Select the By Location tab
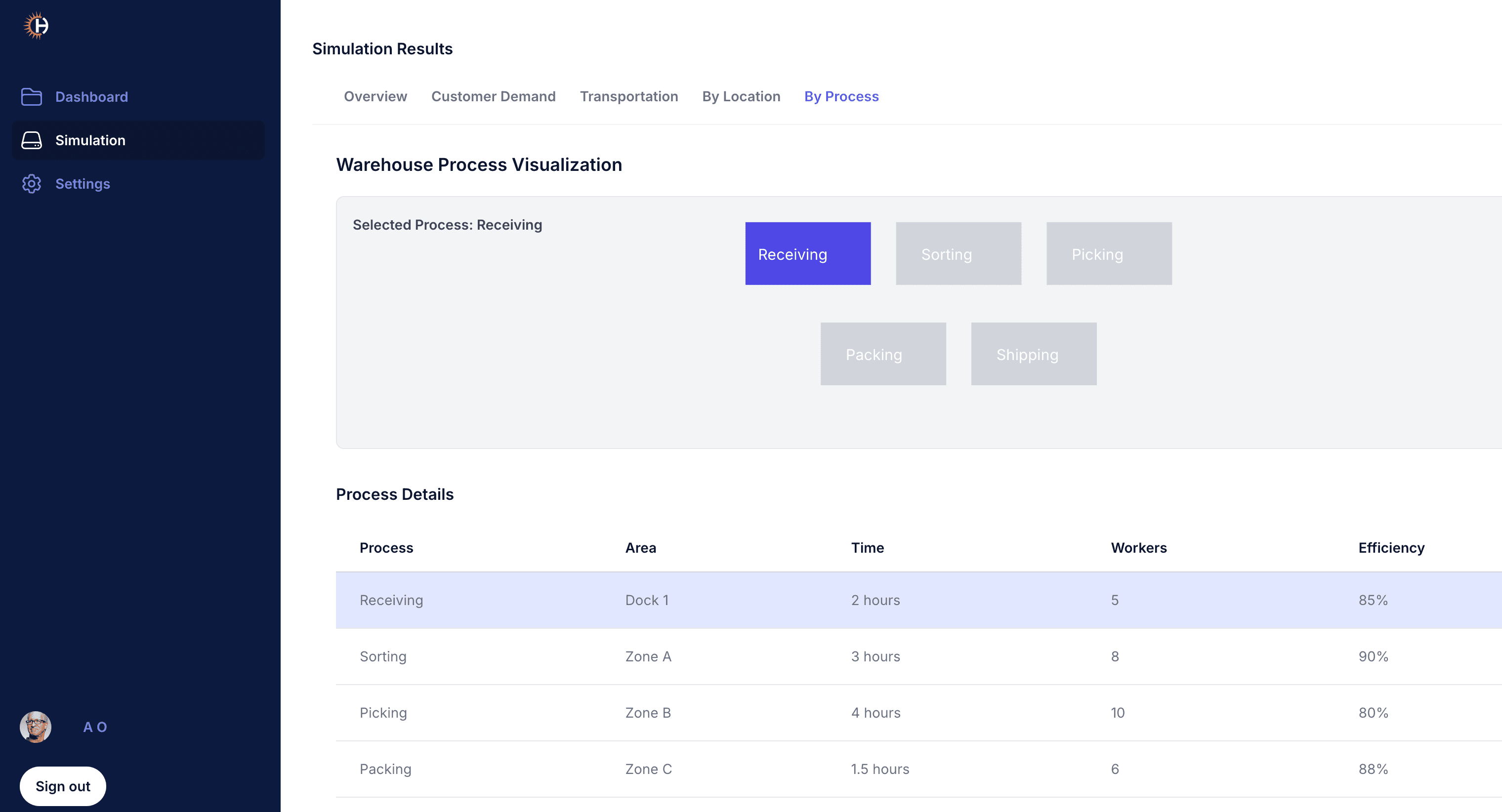This screenshot has height=812, width=1502. pyautogui.click(x=741, y=97)
